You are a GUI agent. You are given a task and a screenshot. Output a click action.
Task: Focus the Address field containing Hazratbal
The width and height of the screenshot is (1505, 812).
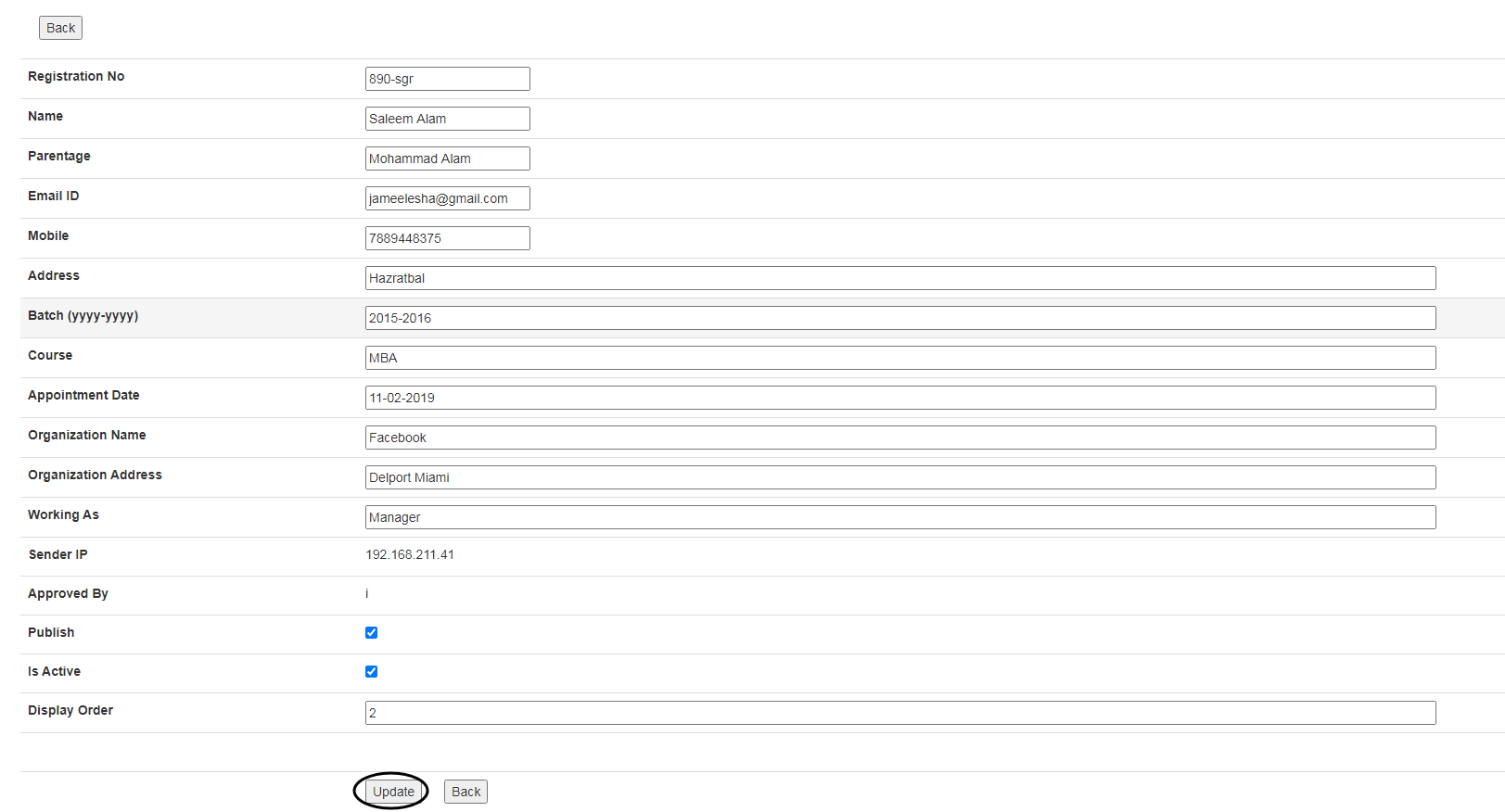click(899, 278)
